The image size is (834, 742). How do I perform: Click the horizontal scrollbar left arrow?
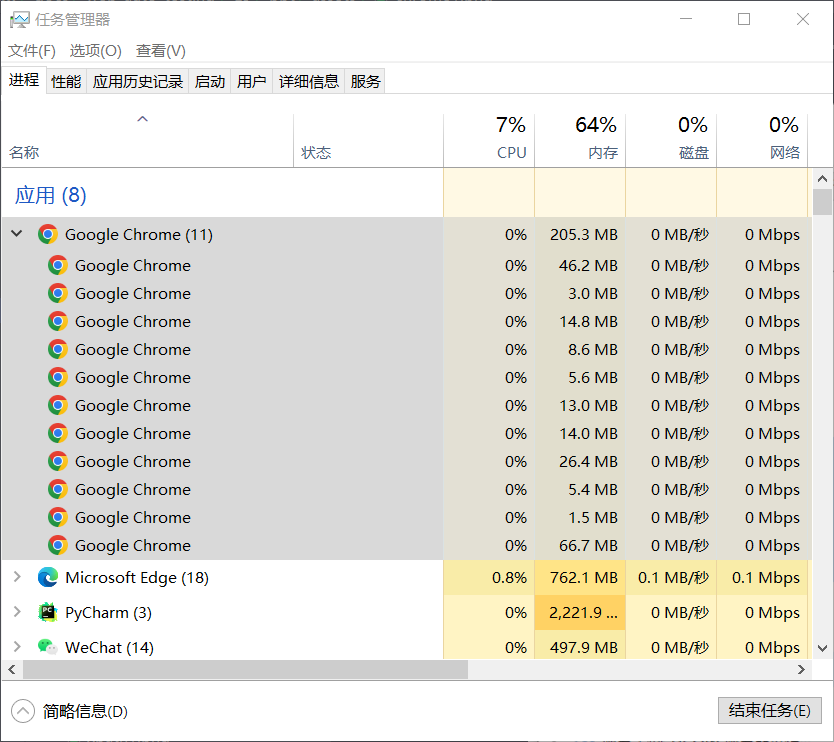pyautogui.click(x=12, y=670)
